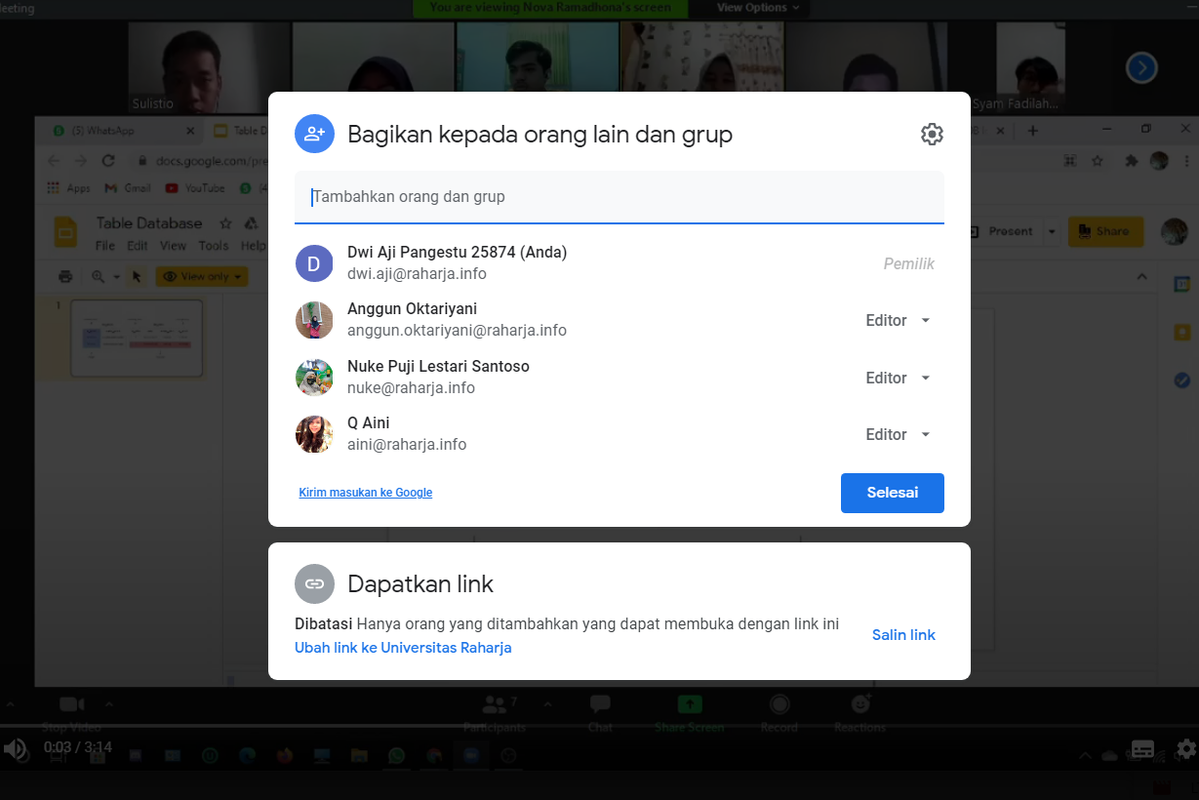Select Sulistio's video thumbnail in Zoom
This screenshot has width=1199, height=800.
209,68
